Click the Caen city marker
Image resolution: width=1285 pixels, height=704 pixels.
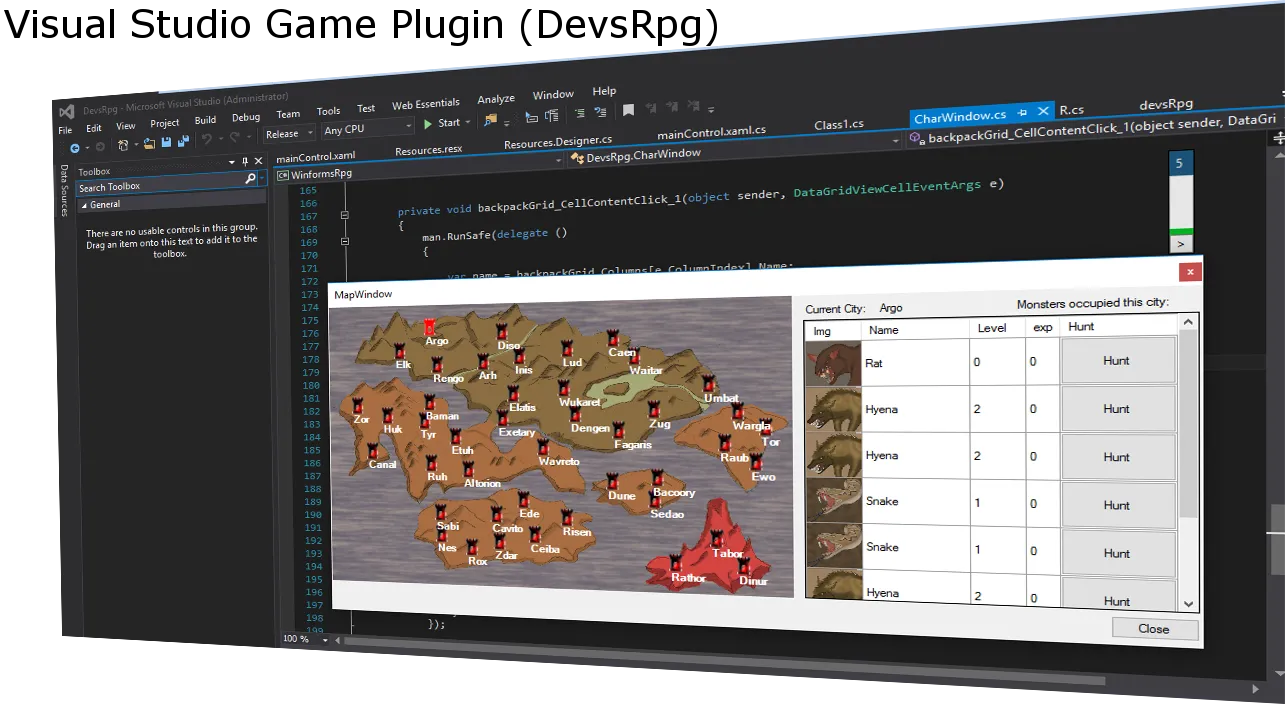coord(615,338)
